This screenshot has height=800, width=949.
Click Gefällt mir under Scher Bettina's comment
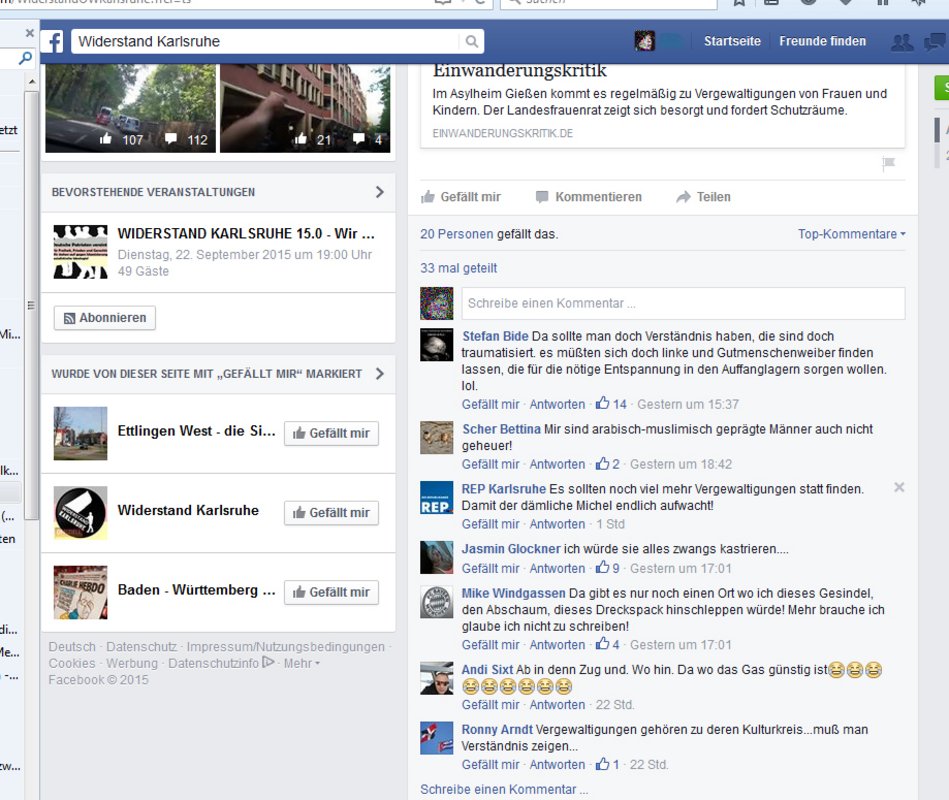tap(490, 464)
